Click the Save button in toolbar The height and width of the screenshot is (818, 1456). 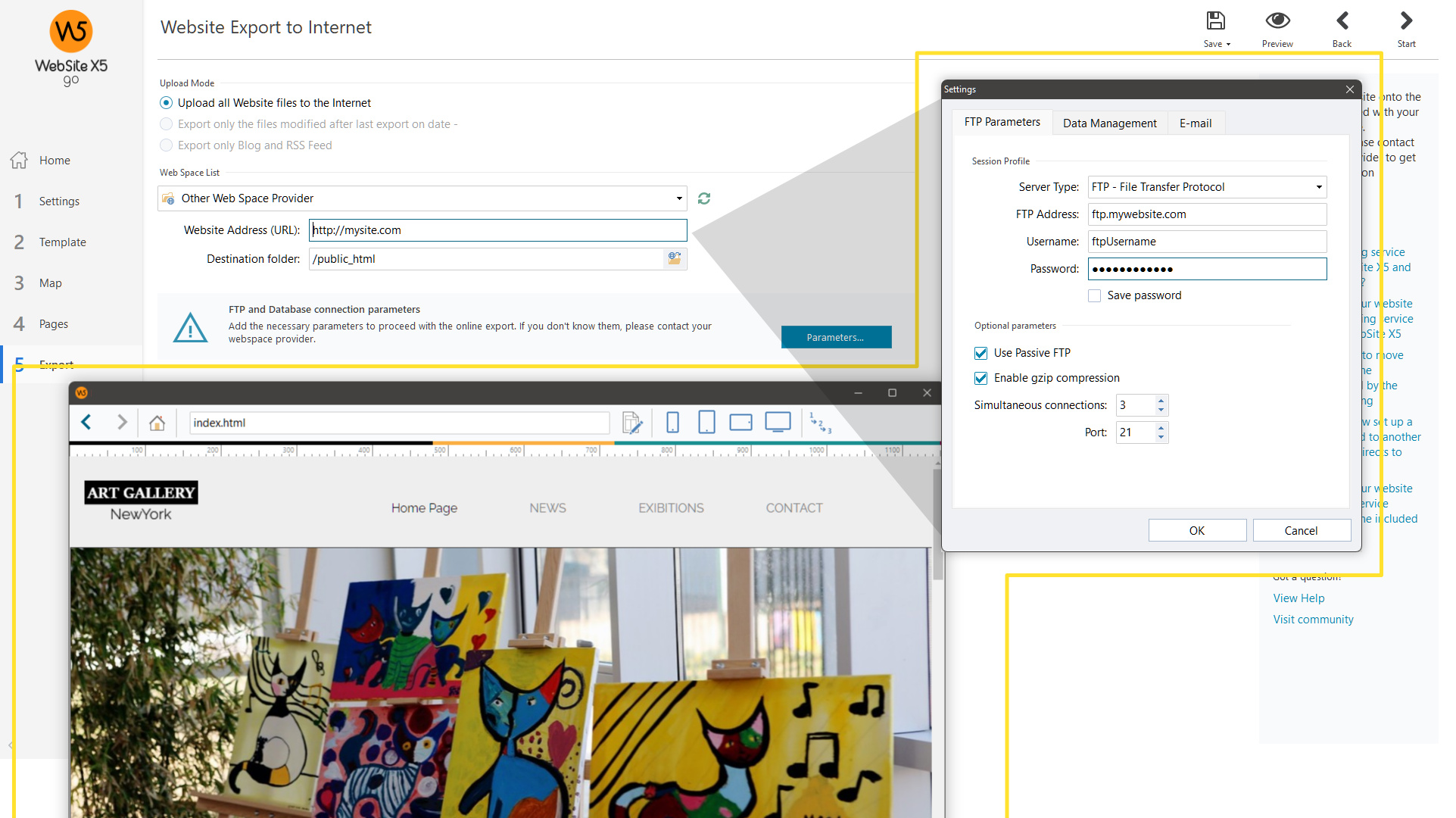(x=1215, y=27)
